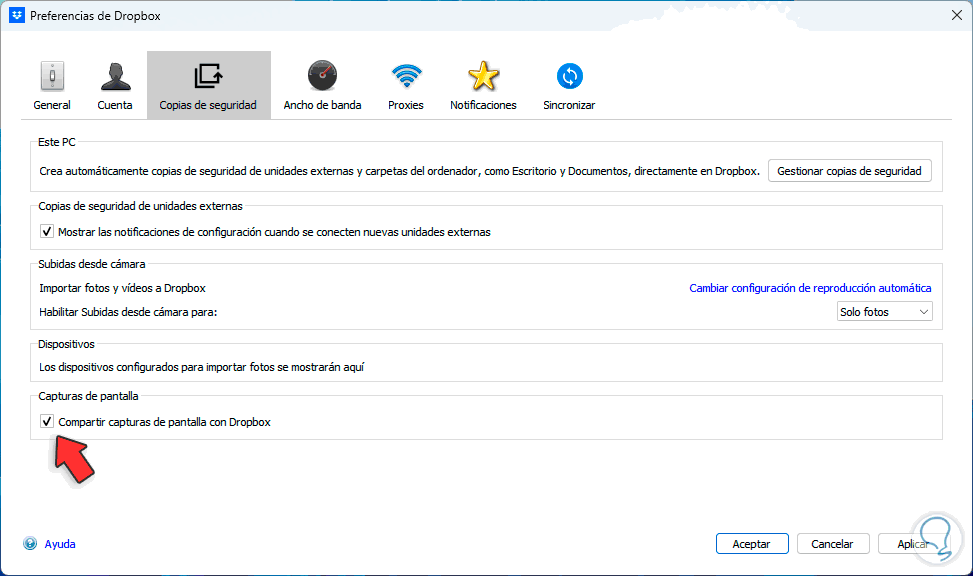This screenshot has width=973, height=576.
Task: Click Gestionar copias de seguridad button
Action: tap(850, 171)
